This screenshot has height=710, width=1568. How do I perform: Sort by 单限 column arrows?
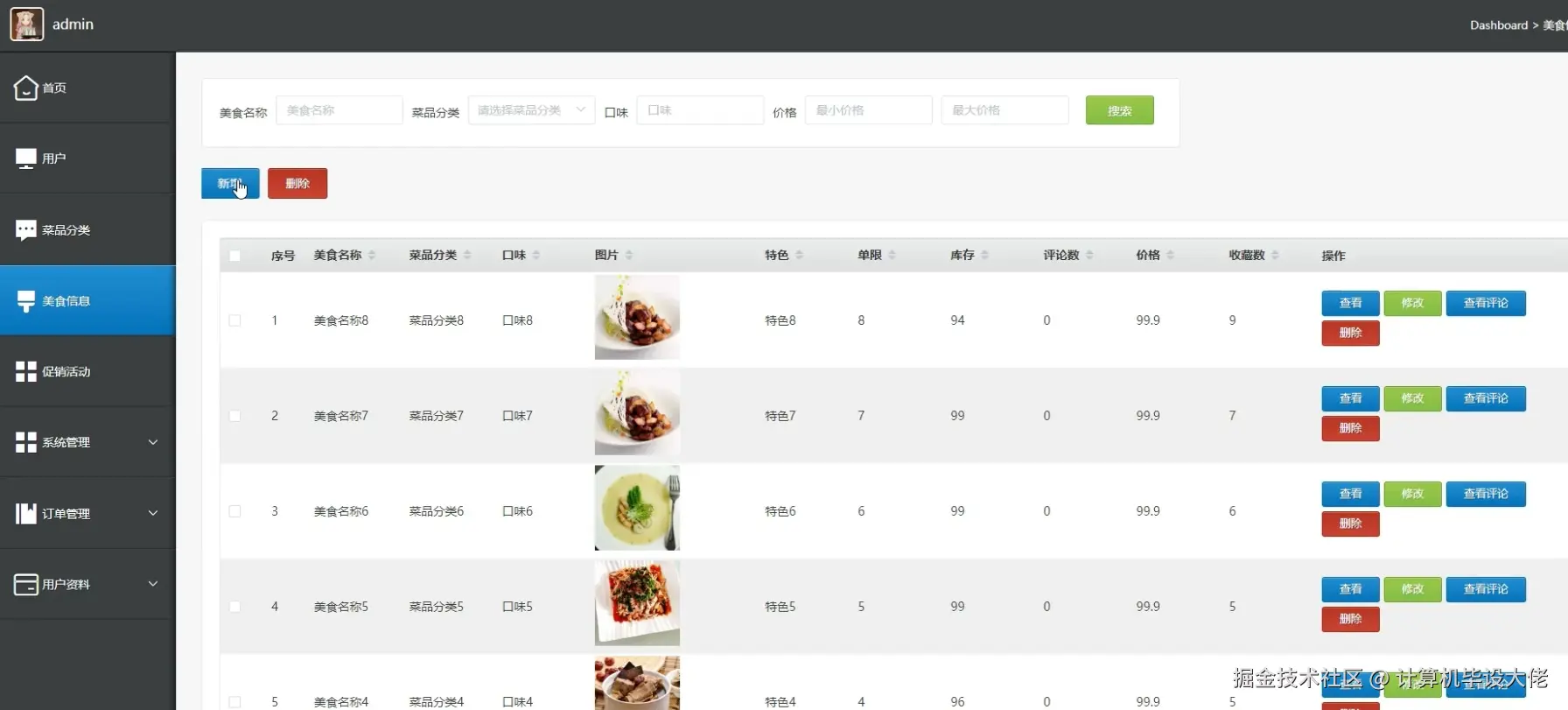(x=892, y=255)
